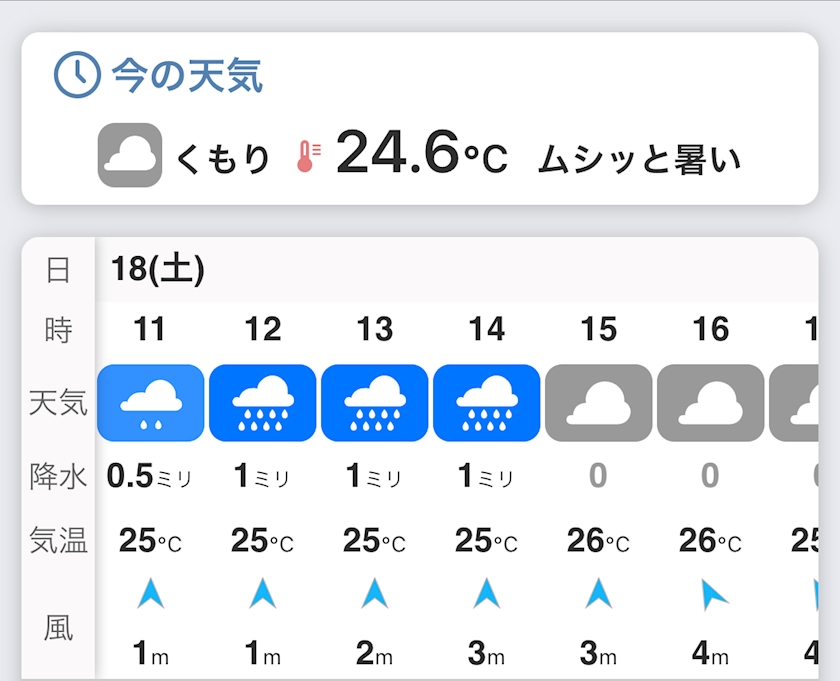Open the 今の天気 heading
The height and width of the screenshot is (681, 840).
coord(187,75)
